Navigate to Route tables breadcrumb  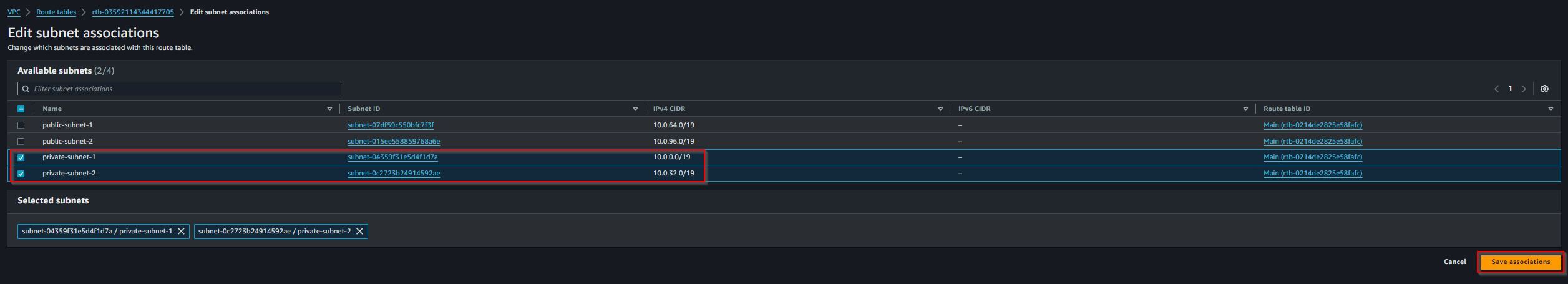point(56,12)
